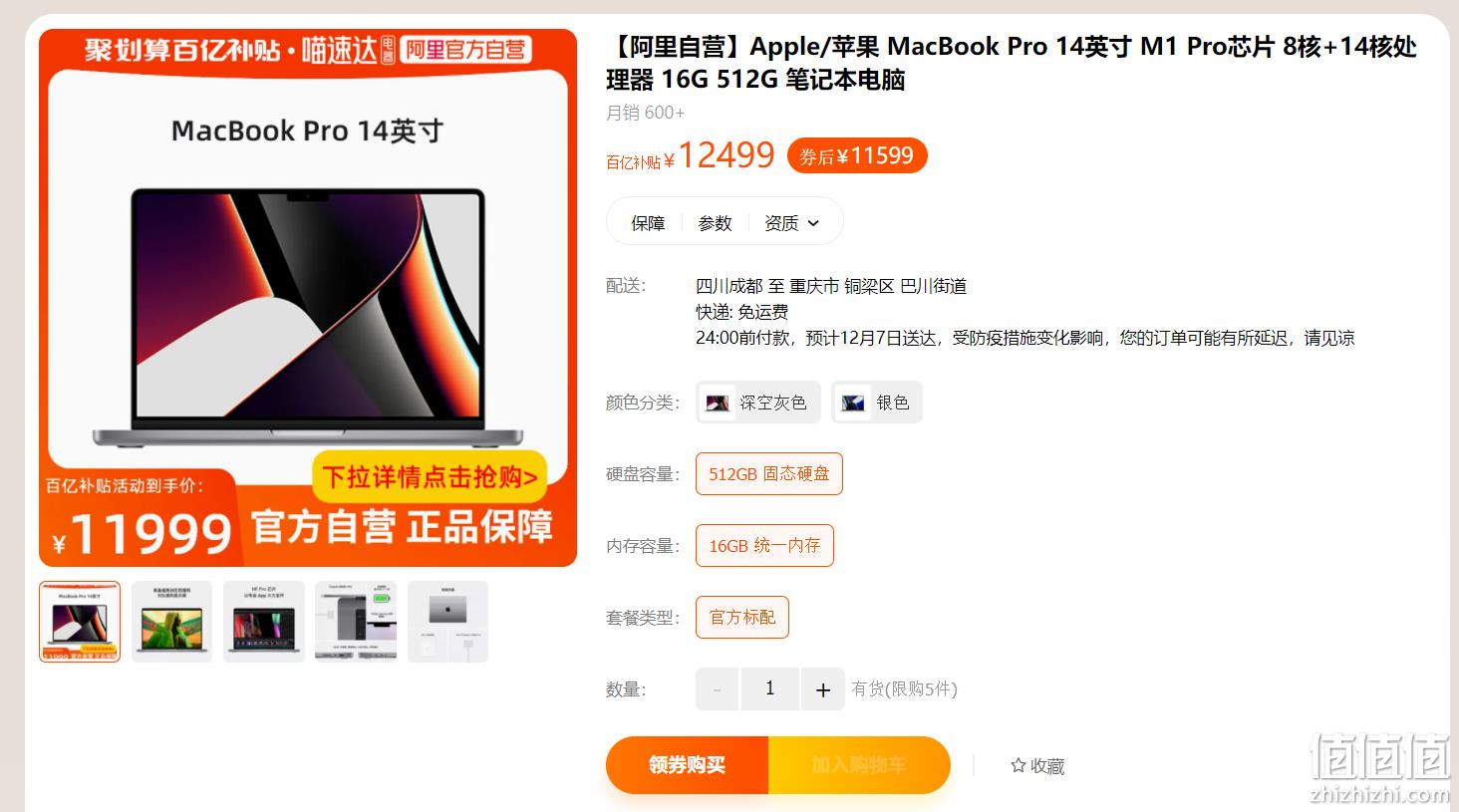1459x812 pixels.
Task: Choose 512GB 固态硬盘 storage option
Action: coord(769,474)
